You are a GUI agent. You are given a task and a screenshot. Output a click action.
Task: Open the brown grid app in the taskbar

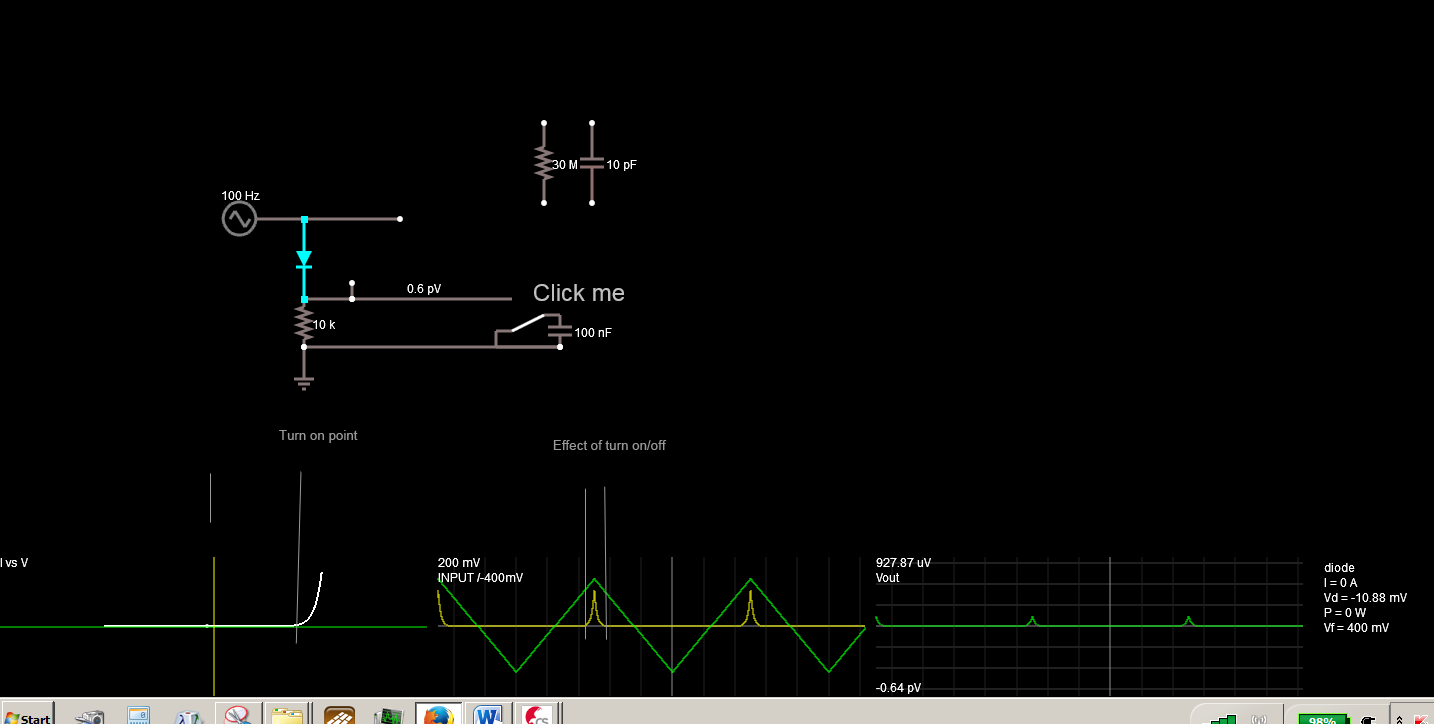340,715
